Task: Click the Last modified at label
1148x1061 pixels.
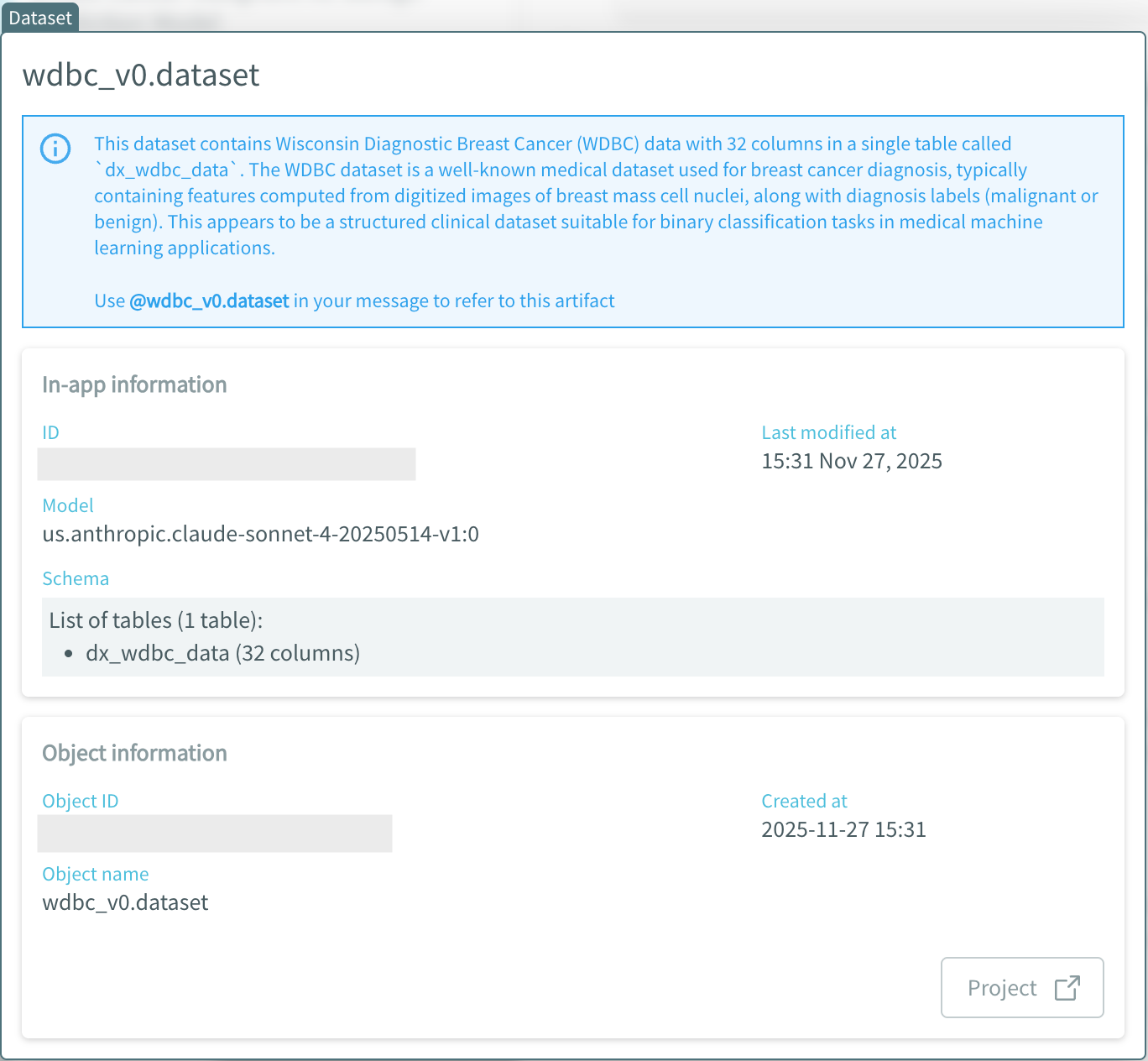Action: pyautogui.click(x=828, y=432)
